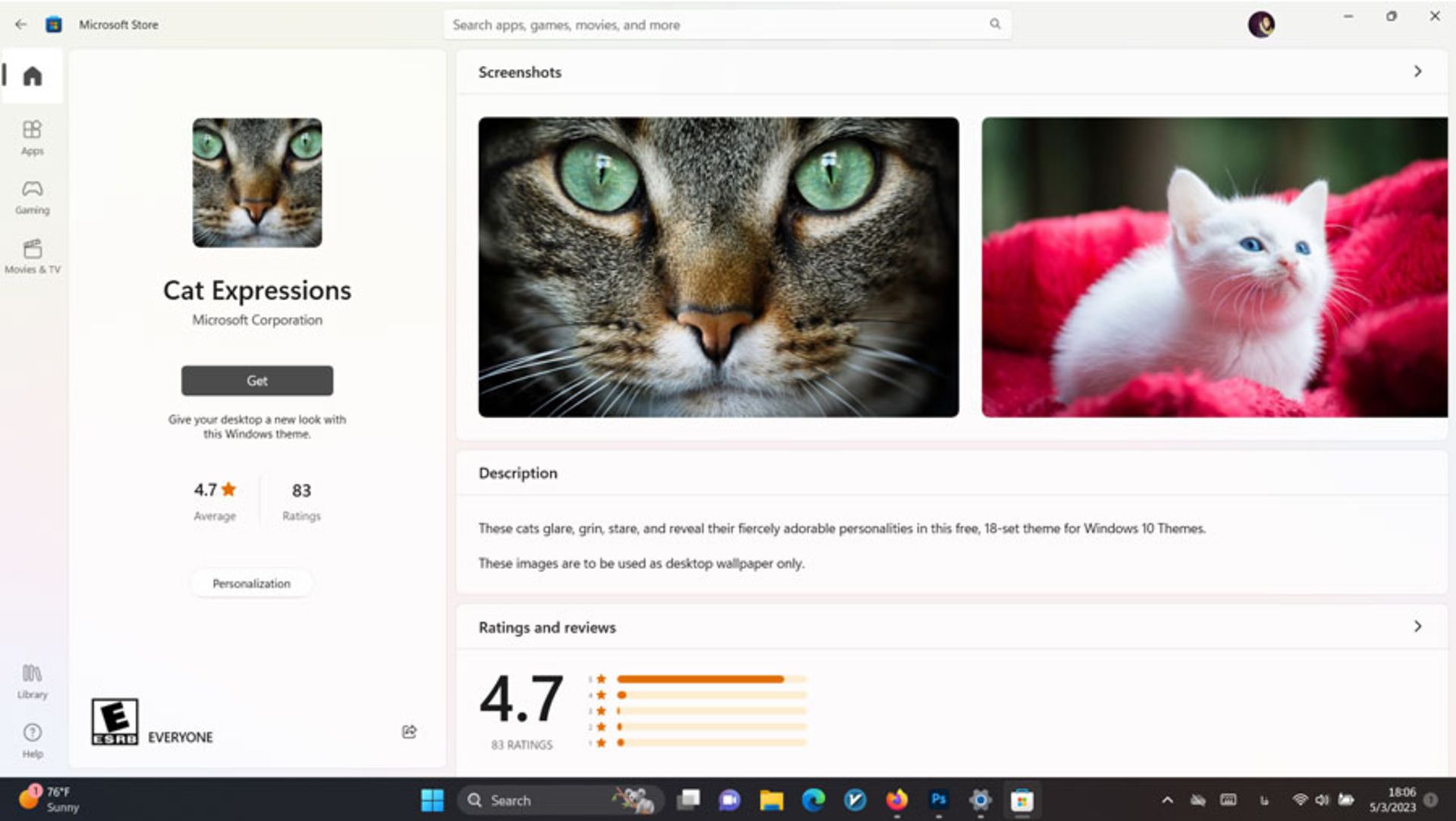Open the weather widget 76°F Sunny

49,800
